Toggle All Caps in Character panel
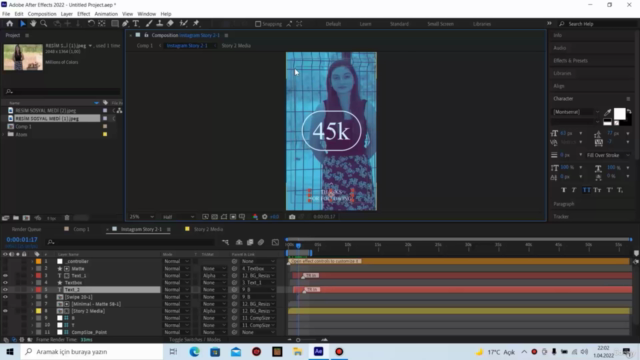This screenshot has width=640, height=360. [x=586, y=190]
